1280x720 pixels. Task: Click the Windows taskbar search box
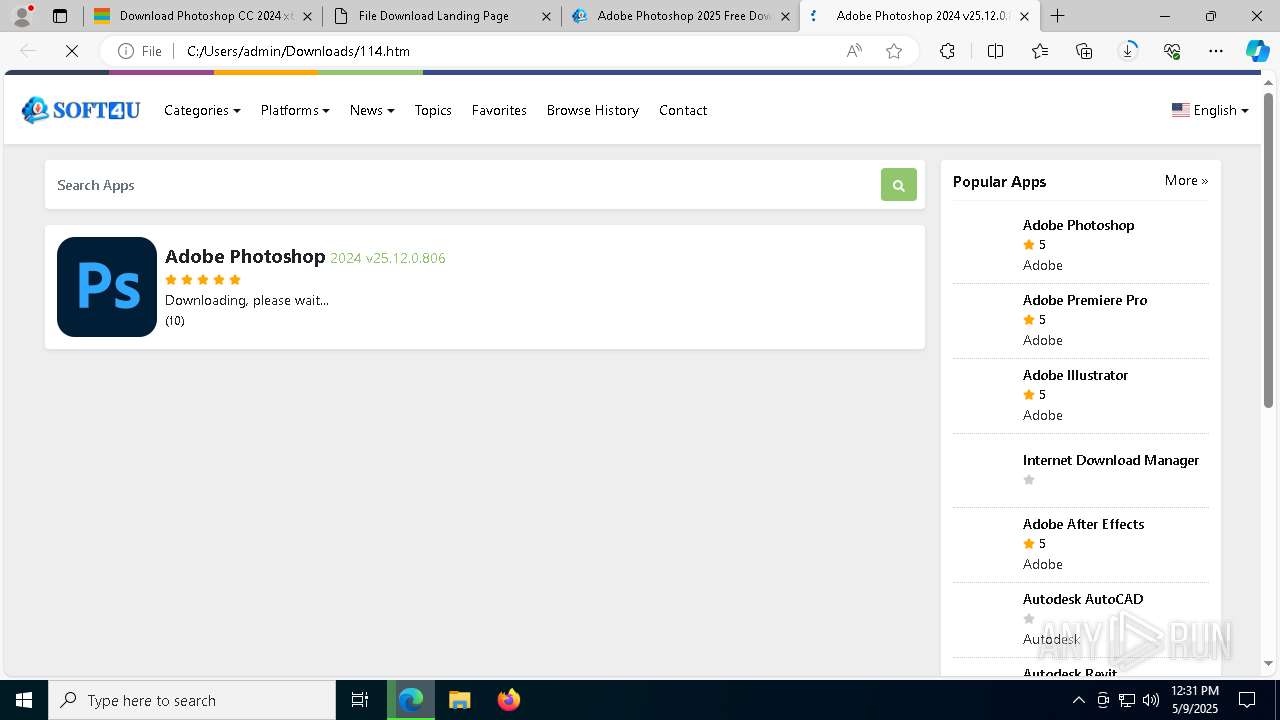[192, 700]
